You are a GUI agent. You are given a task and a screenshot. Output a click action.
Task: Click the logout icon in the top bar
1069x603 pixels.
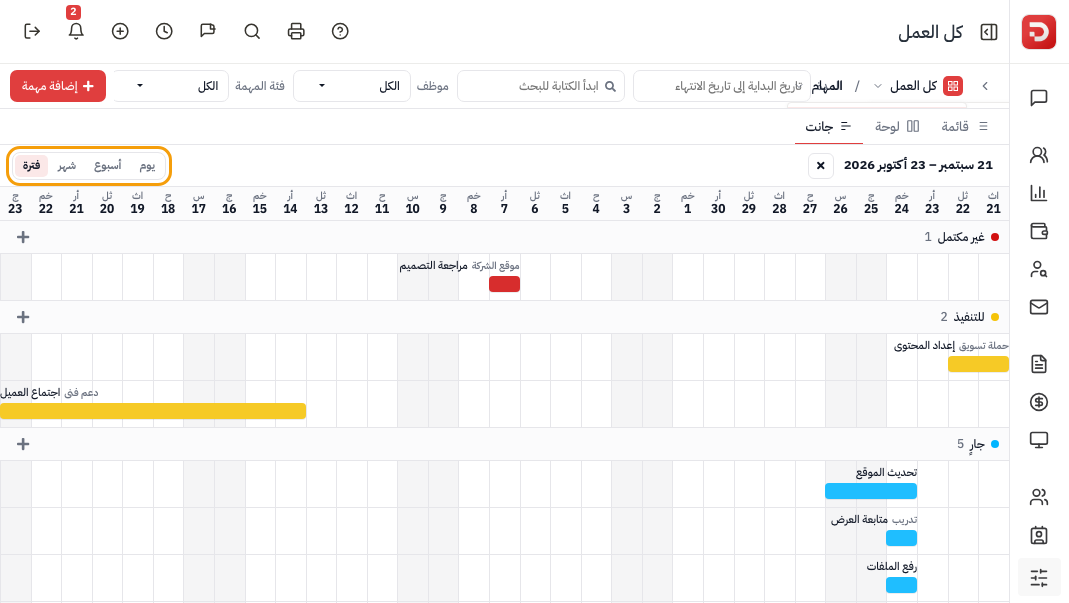pyautogui.click(x=32, y=31)
